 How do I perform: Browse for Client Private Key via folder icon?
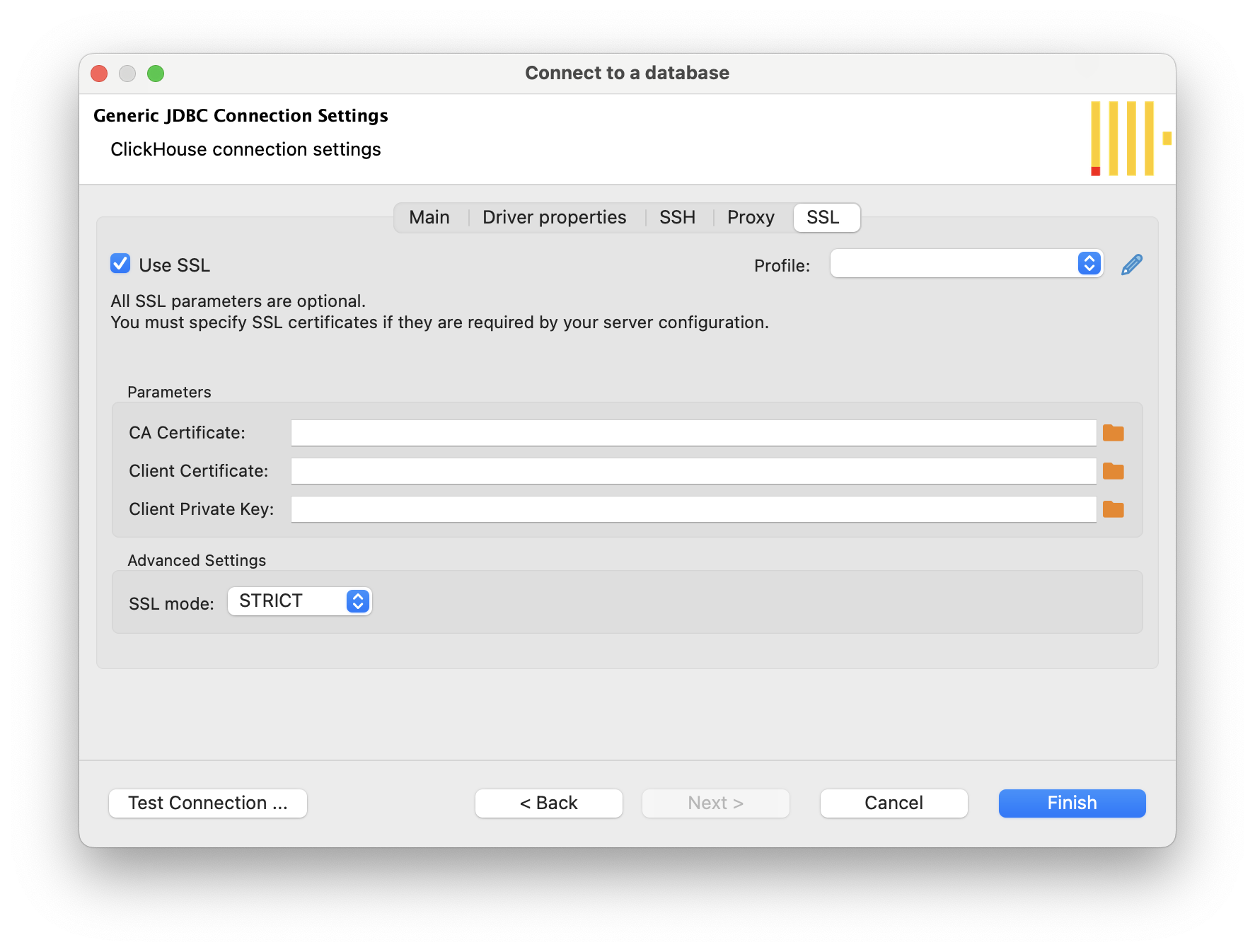pos(1113,509)
